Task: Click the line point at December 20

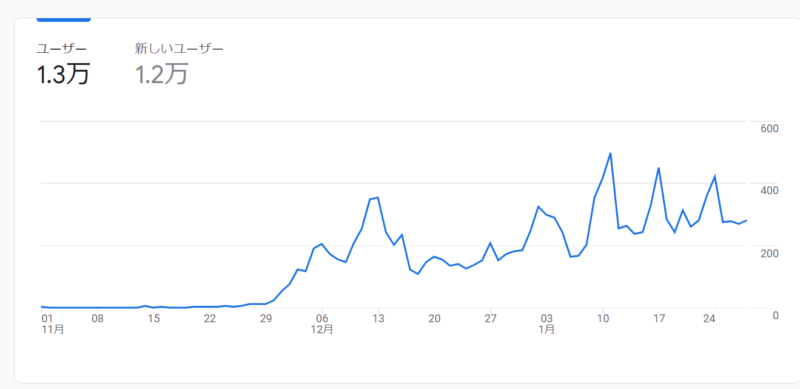Action: coord(434,257)
